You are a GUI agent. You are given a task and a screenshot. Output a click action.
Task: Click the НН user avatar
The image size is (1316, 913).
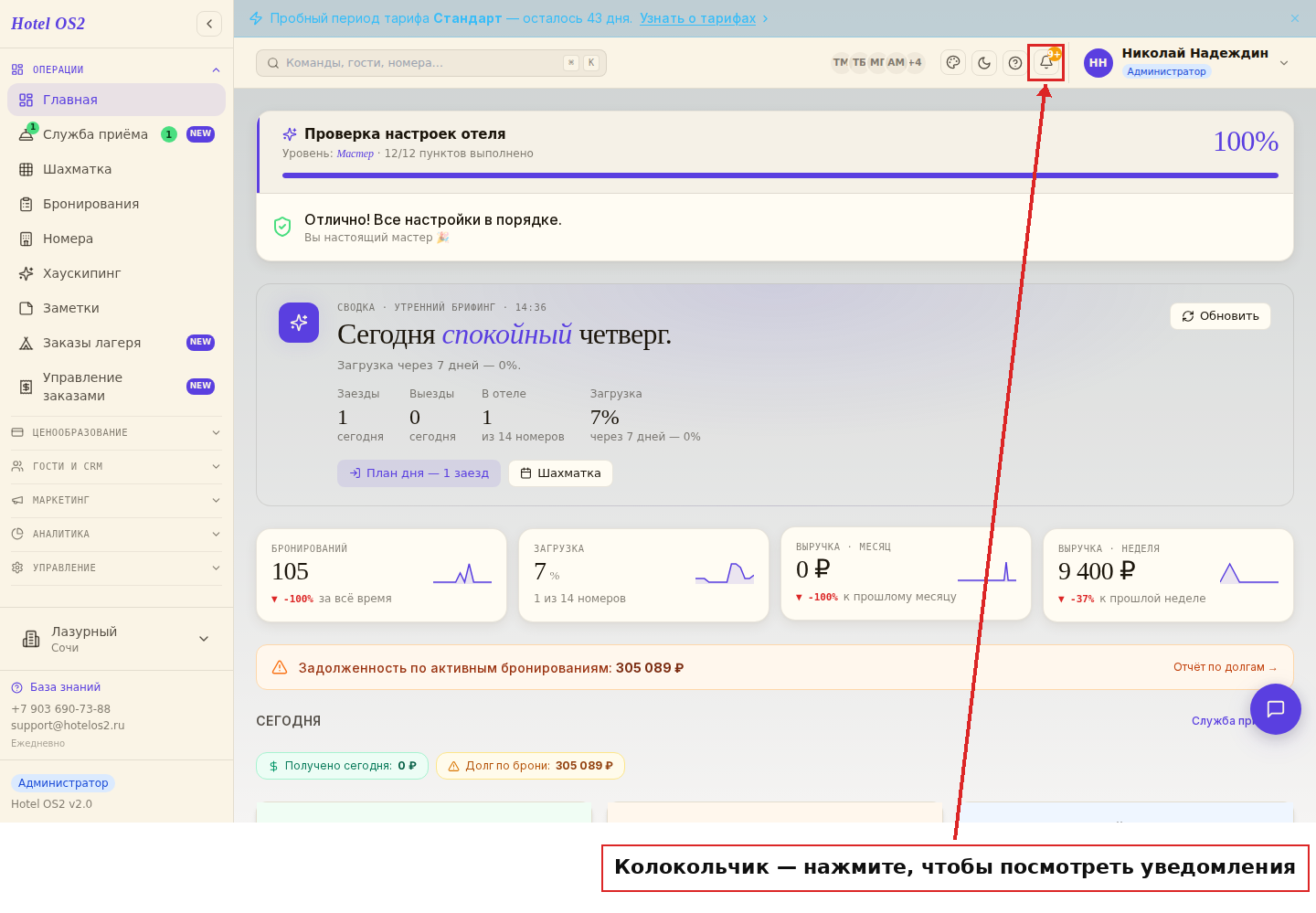tap(1098, 63)
